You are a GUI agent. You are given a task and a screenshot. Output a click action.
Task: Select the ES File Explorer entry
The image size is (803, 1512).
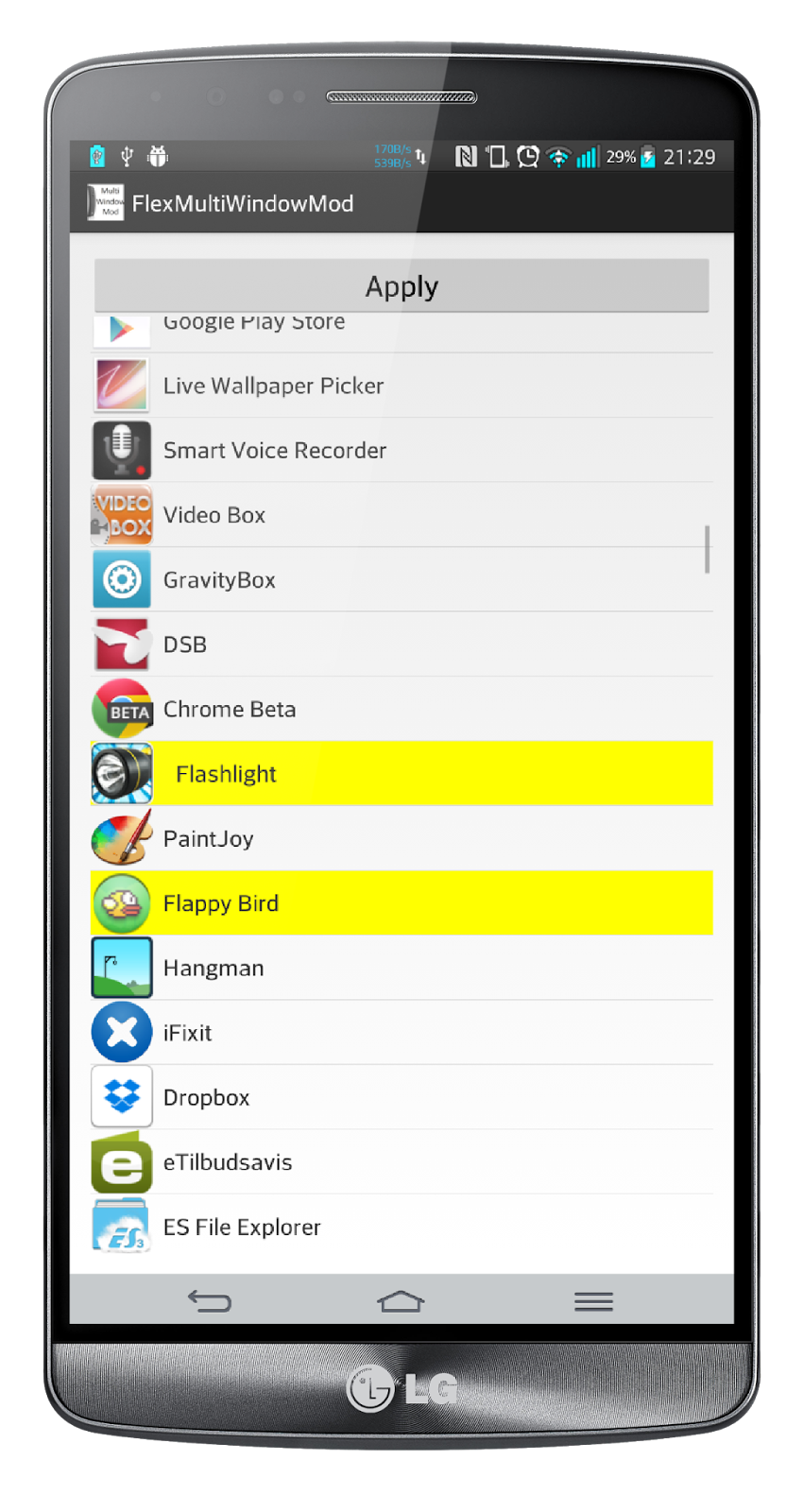[401, 1227]
